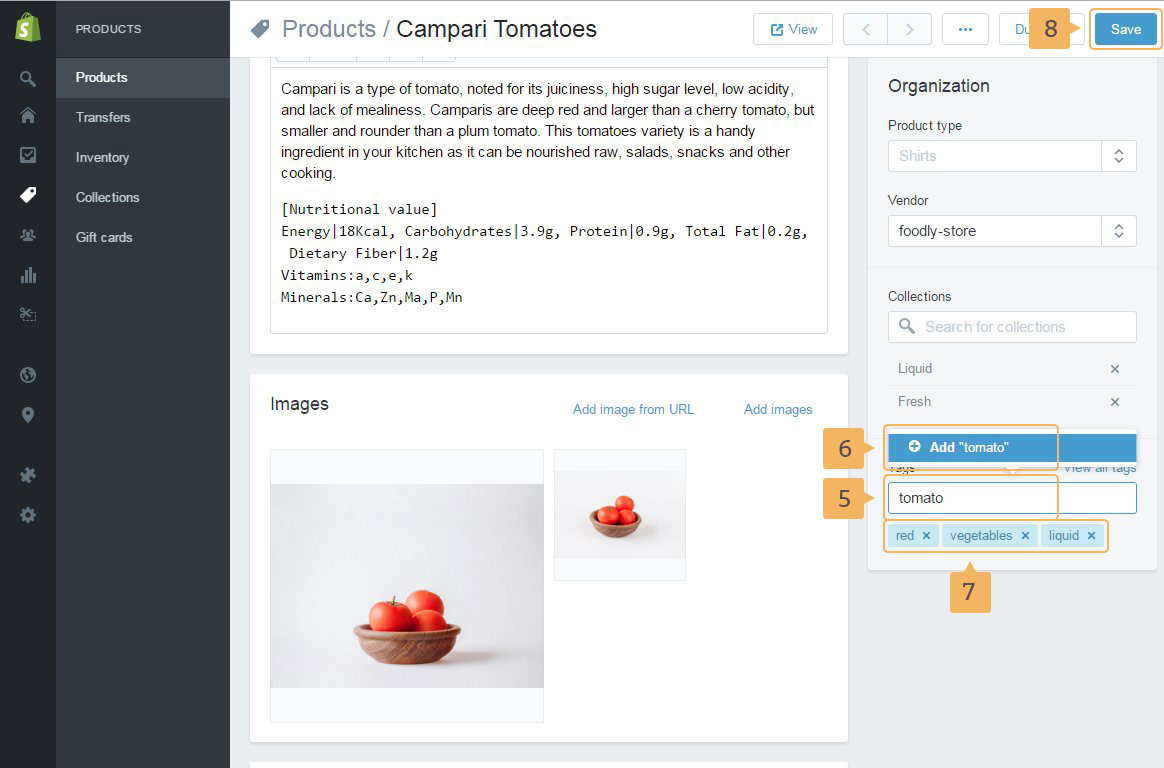Select Inventory in the Products menu

[102, 157]
